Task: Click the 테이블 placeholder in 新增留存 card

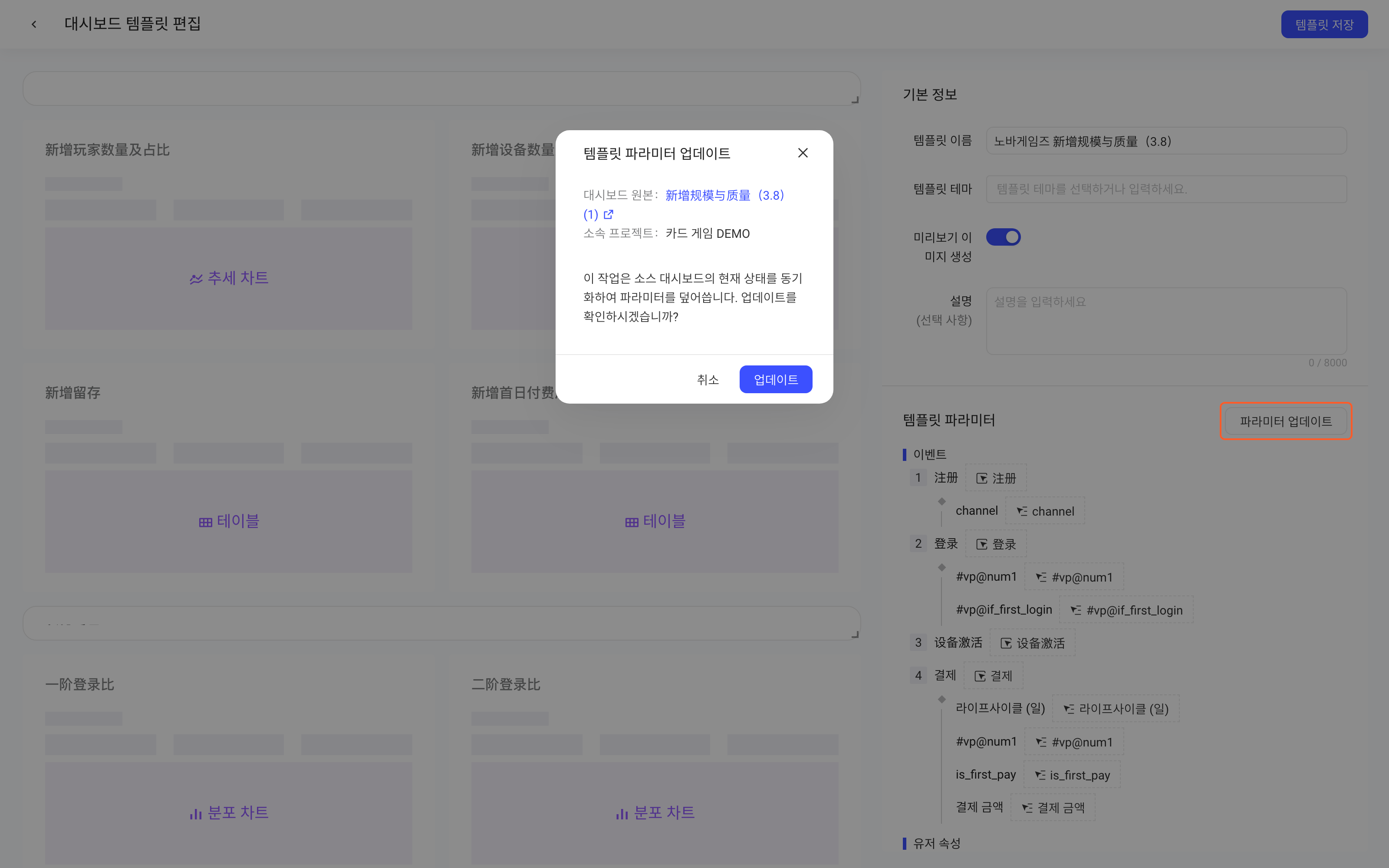Action: (x=228, y=521)
